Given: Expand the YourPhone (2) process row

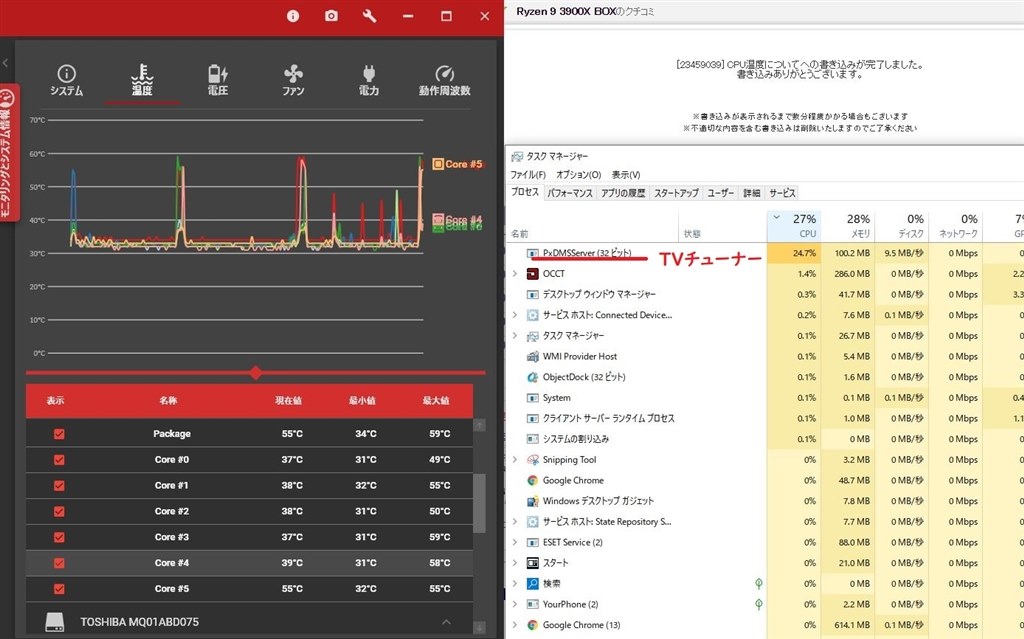Looking at the screenshot, I should pos(515,604).
